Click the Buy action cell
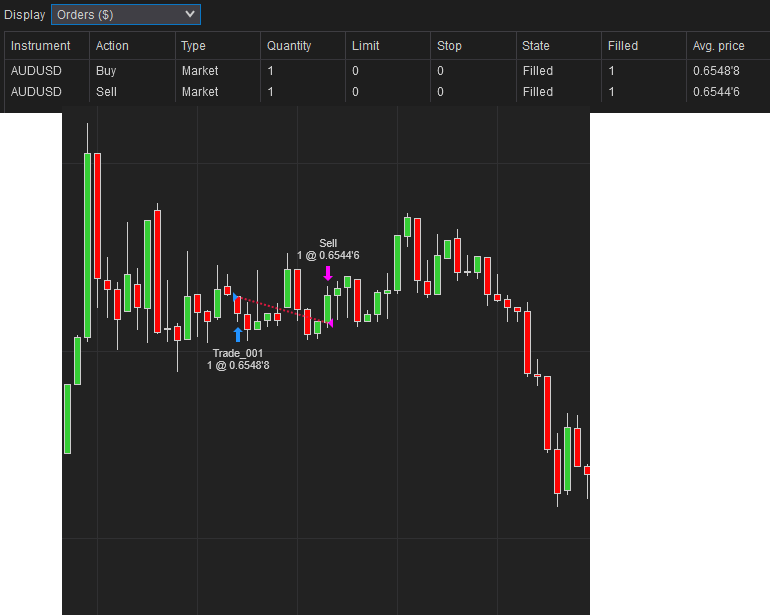 click(106, 71)
